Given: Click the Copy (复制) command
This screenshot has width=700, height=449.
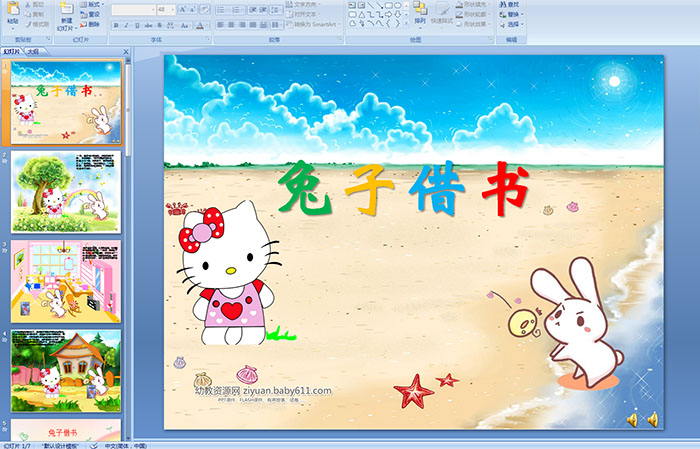Looking at the screenshot, I should (34, 14).
